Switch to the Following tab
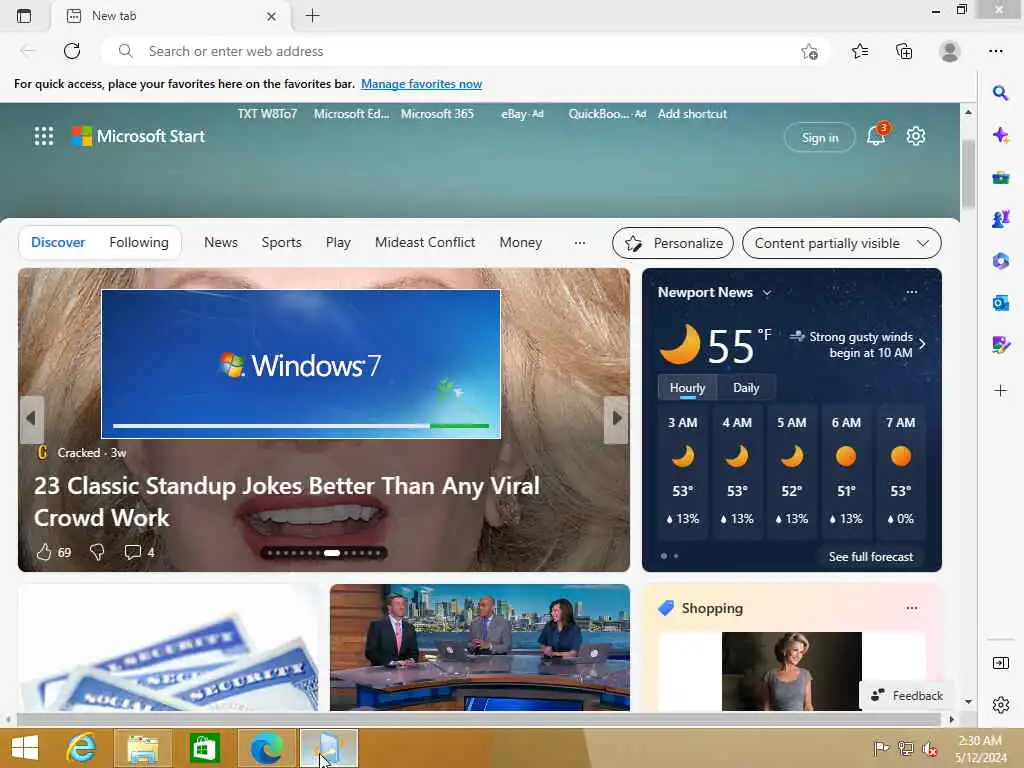Image resolution: width=1024 pixels, height=768 pixels. [x=139, y=242]
